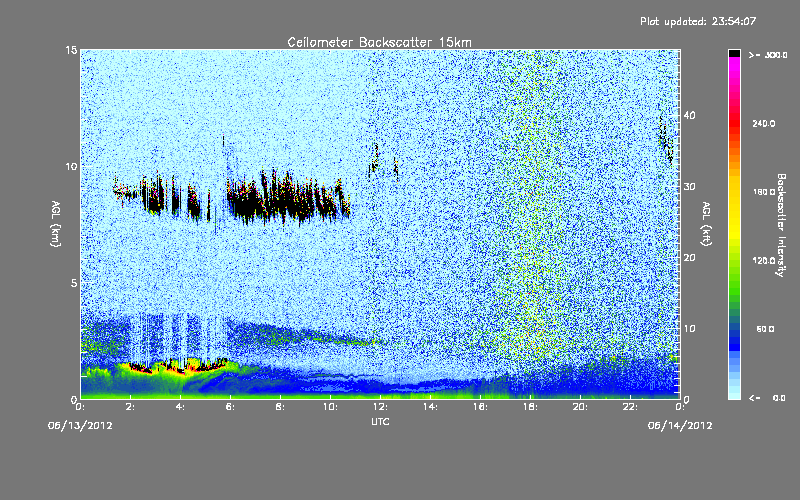Click the "UTC" x-axis label

point(380,421)
